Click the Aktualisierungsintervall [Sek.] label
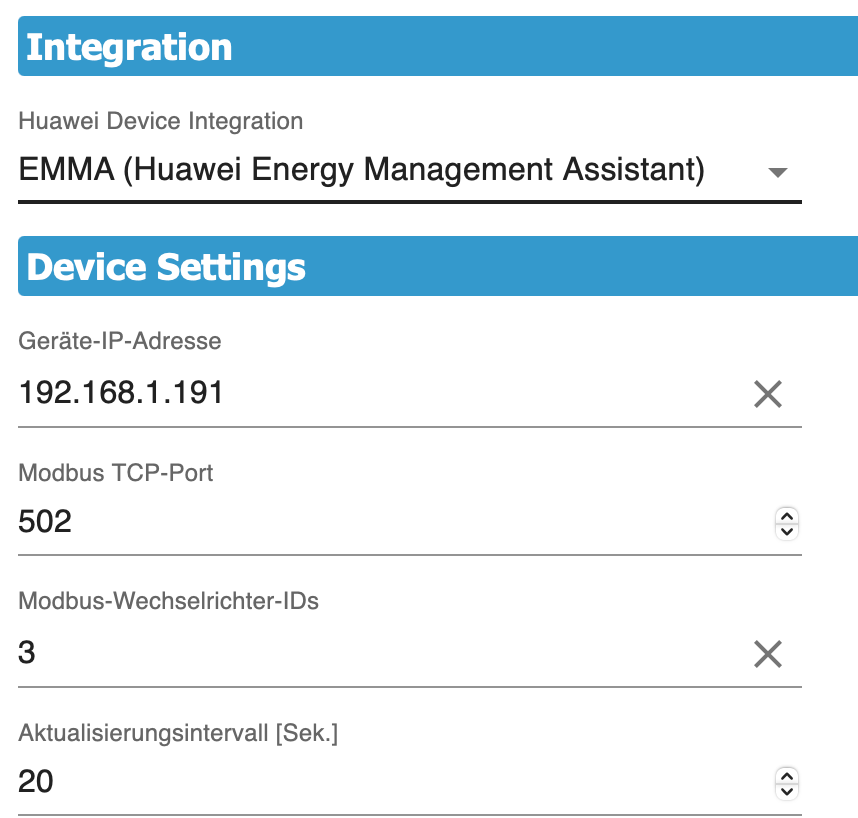858x818 pixels. (178, 733)
